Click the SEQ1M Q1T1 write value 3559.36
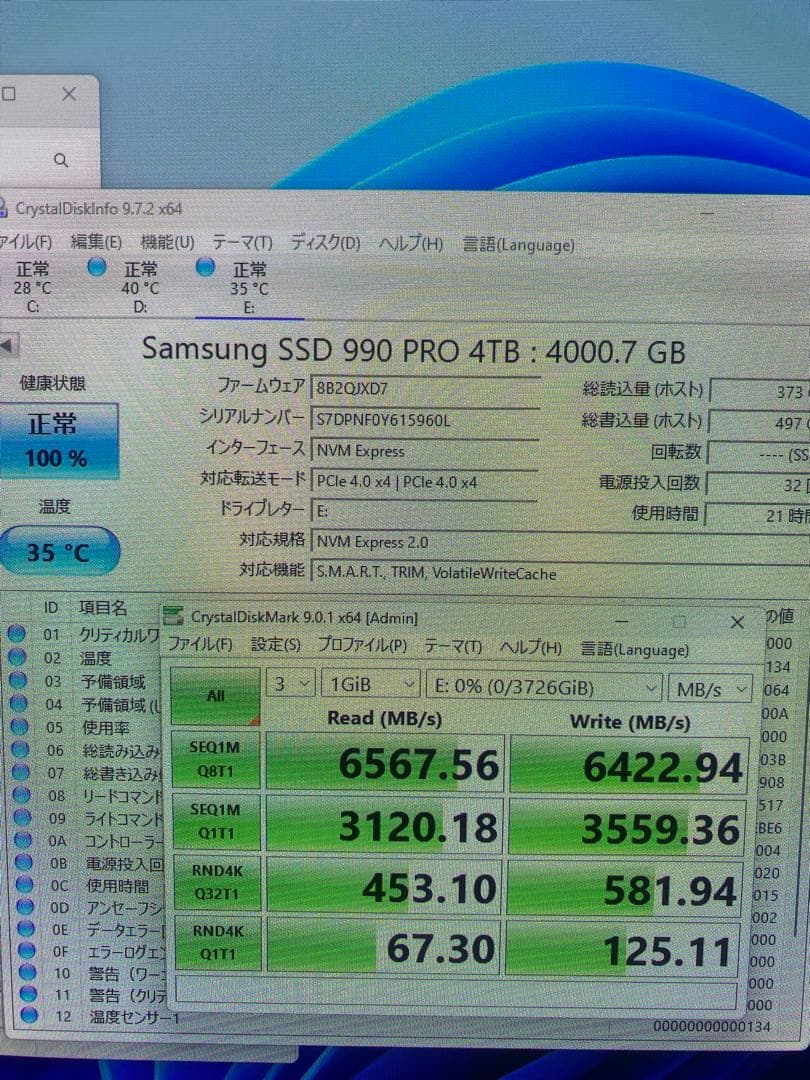The image size is (810, 1080). [627, 827]
